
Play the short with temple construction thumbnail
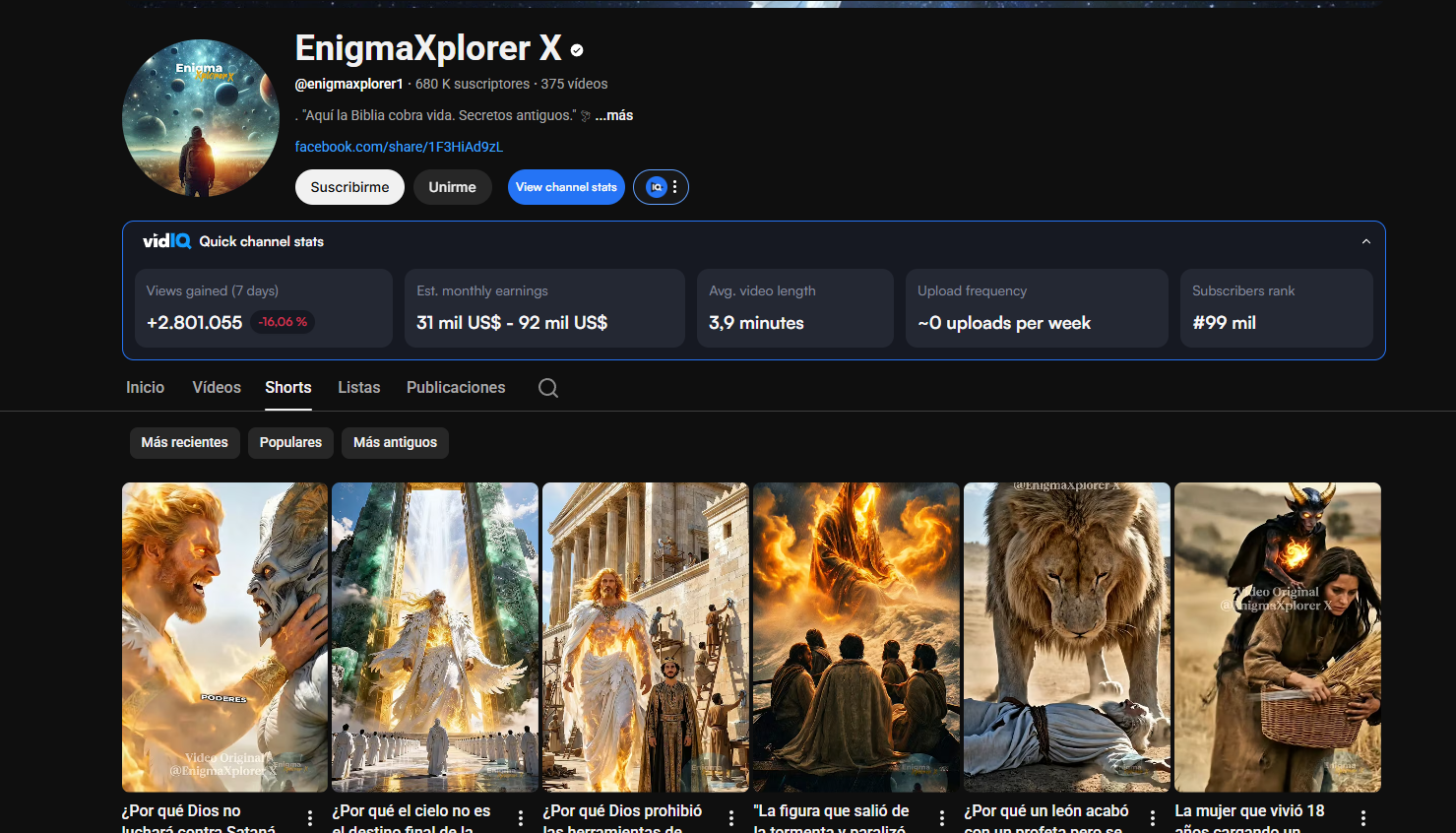[x=646, y=637]
